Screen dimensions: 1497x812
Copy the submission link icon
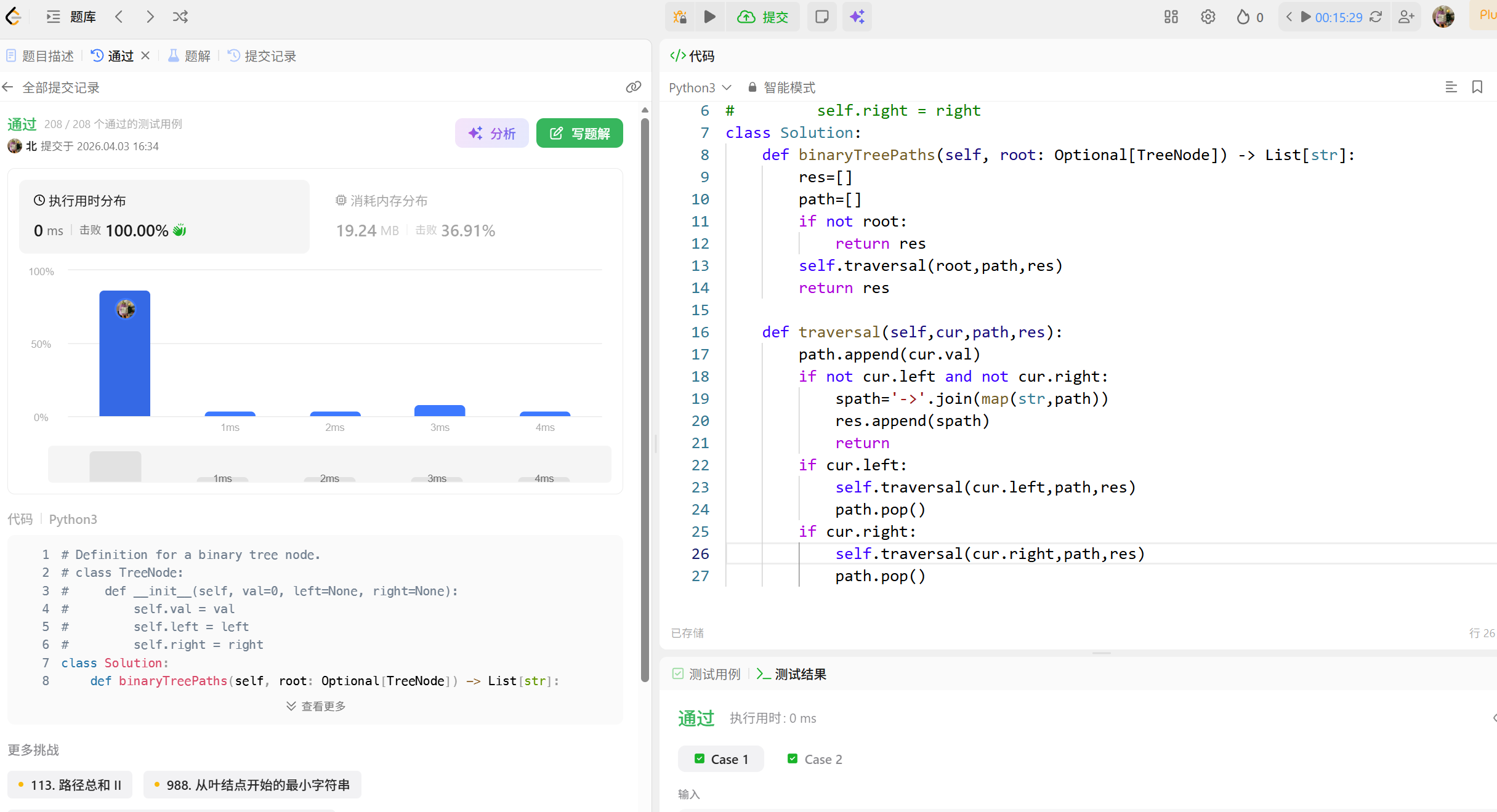[x=633, y=87]
